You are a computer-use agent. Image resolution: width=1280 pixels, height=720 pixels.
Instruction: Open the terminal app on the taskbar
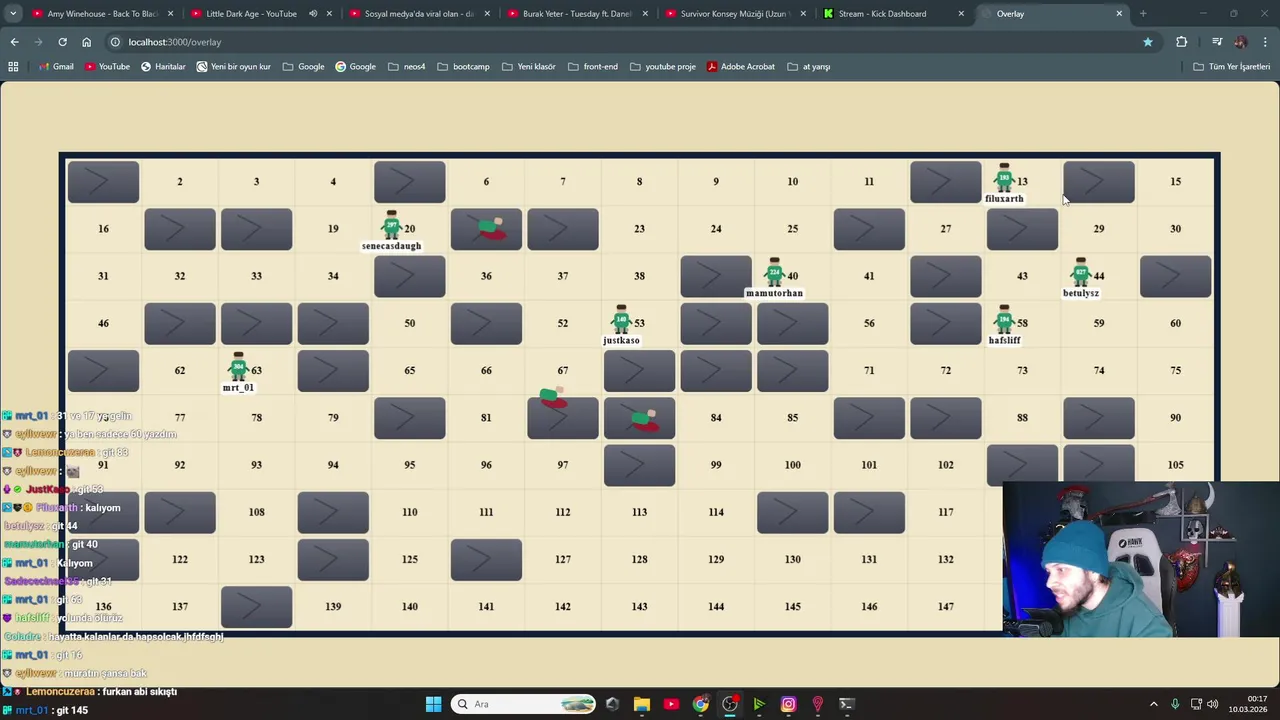coord(847,704)
